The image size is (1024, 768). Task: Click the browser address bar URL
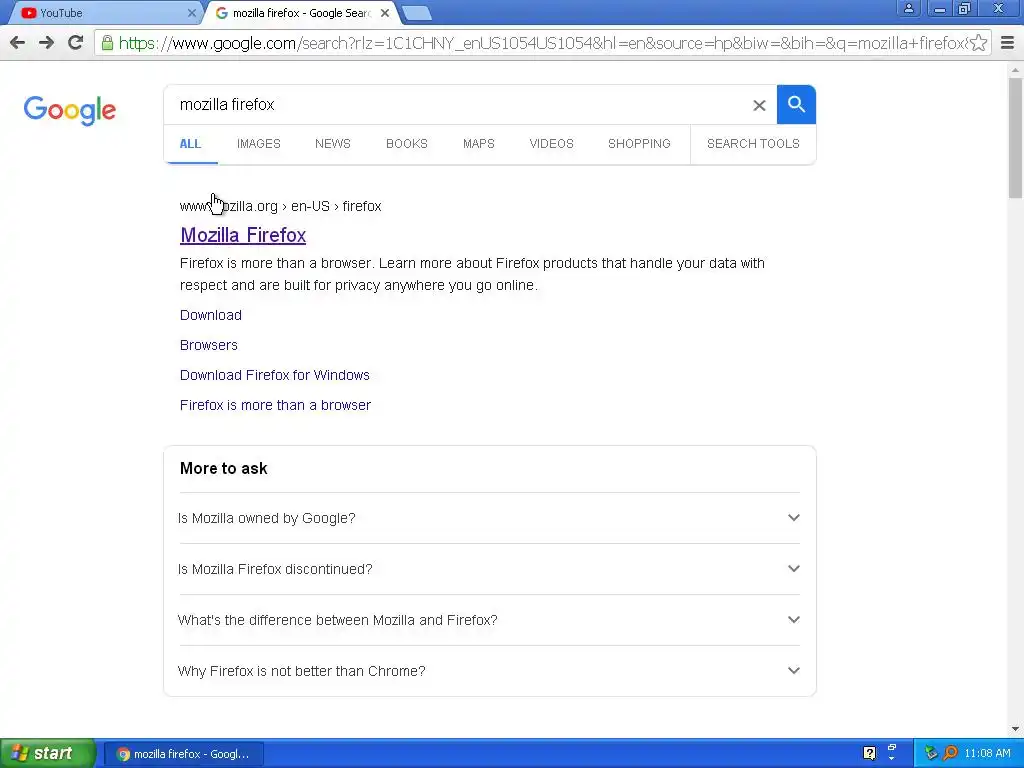point(542,43)
